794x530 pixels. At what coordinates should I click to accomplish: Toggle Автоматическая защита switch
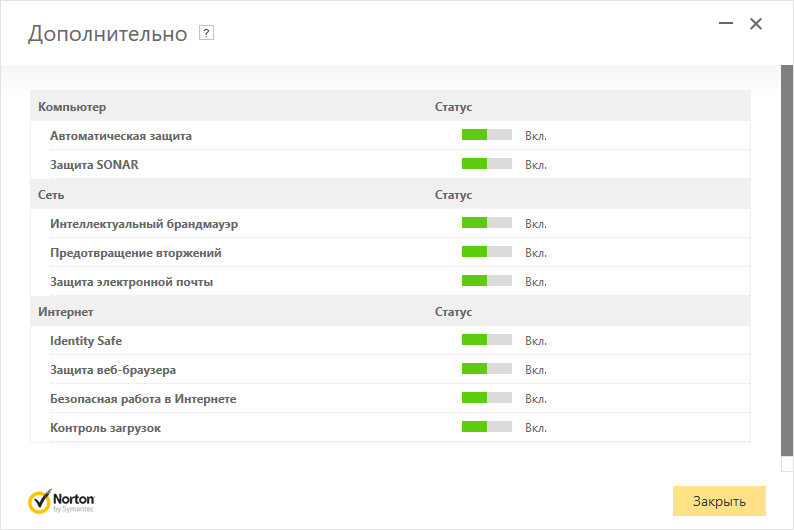(486, 135)
